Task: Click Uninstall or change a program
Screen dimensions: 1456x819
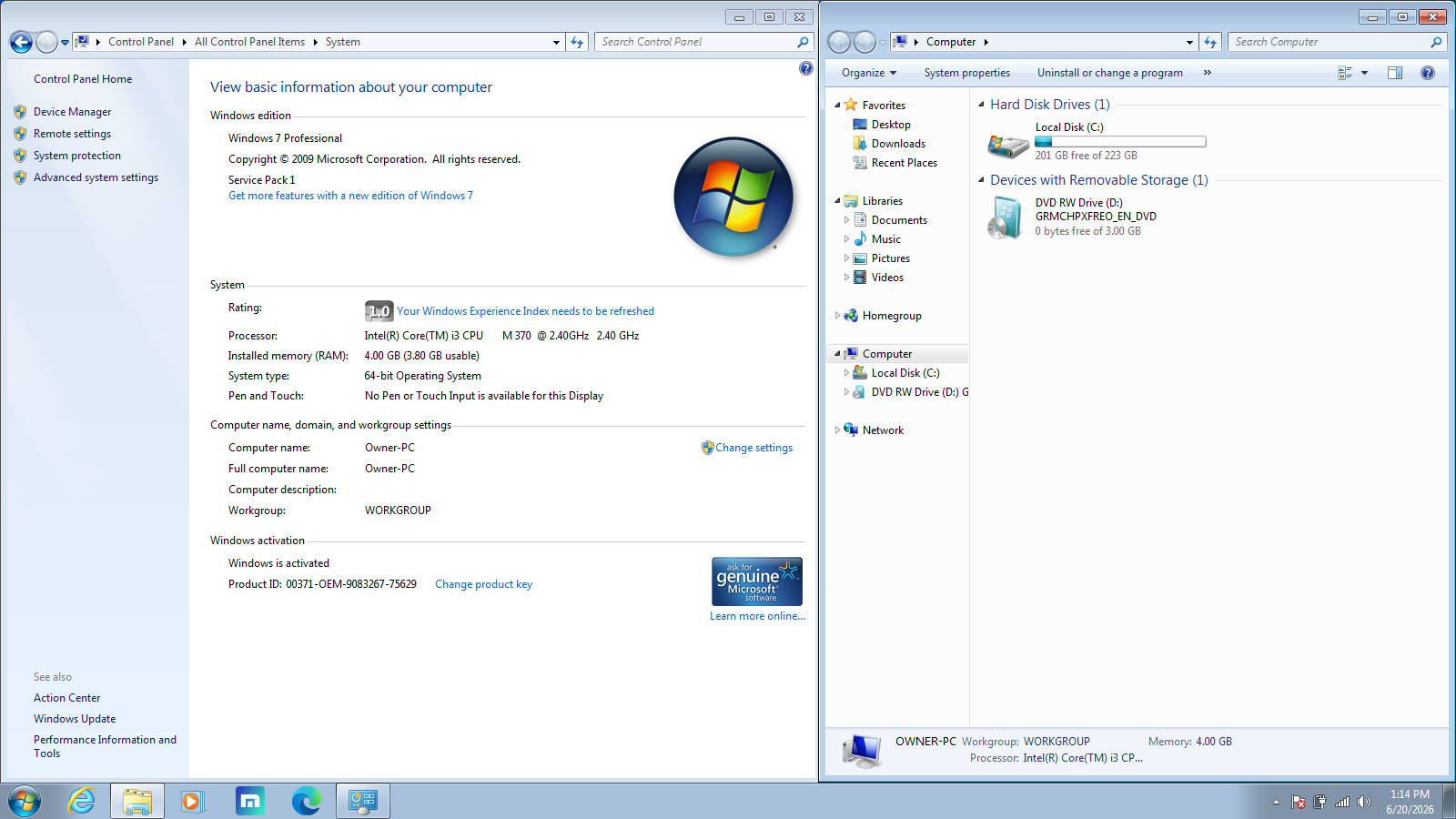Action: point(1110,73)
